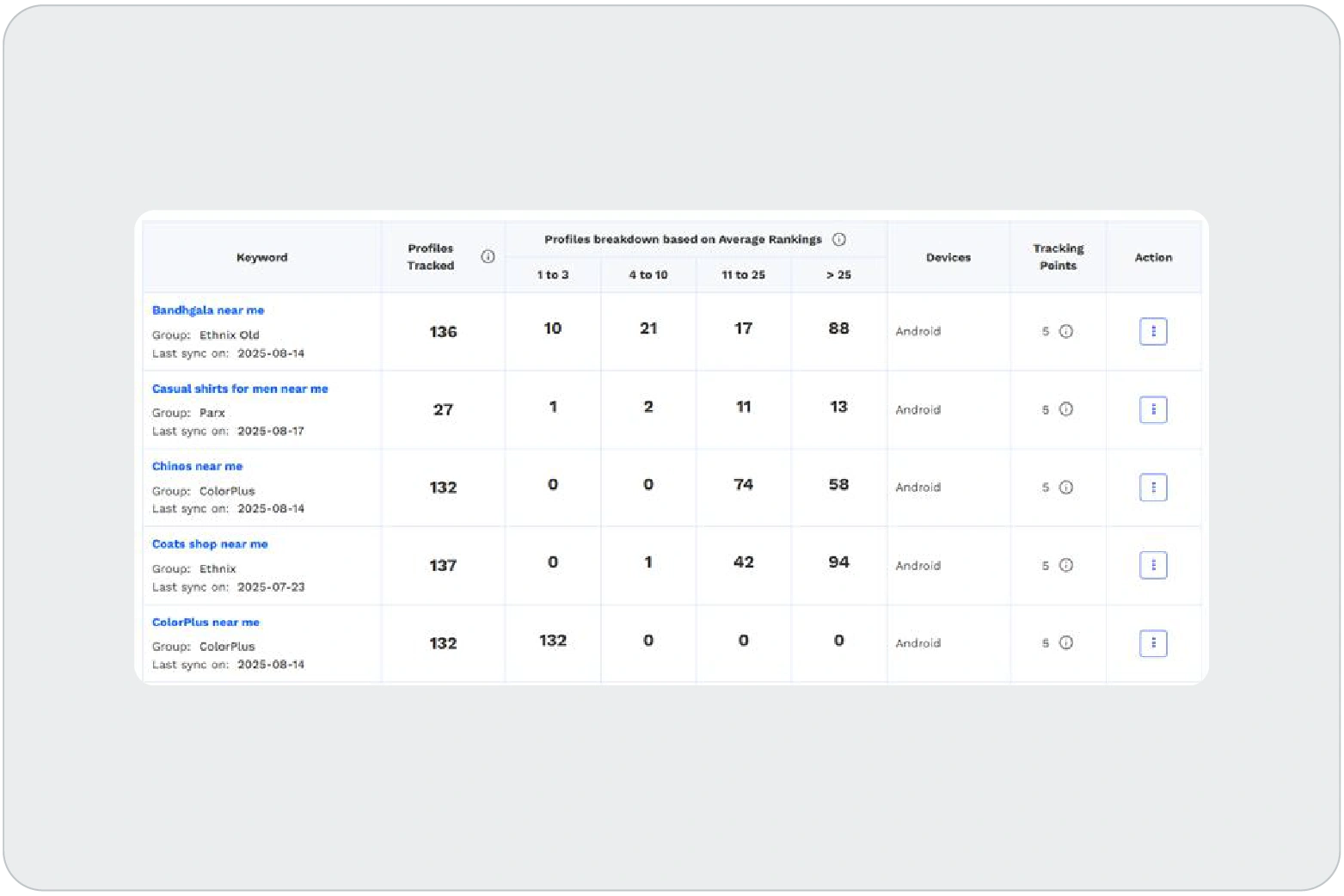
Task: Click tracking points info icon for ColorPlus row
Action: 1065,643
